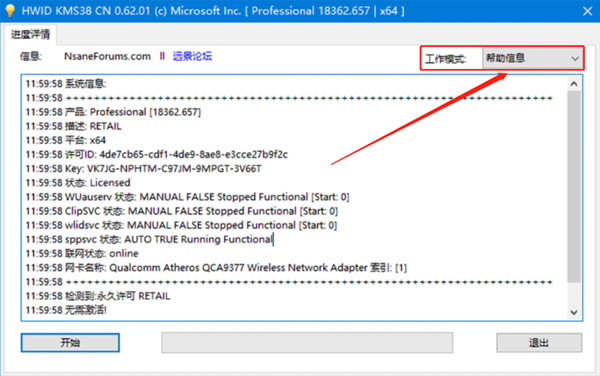Open the 帮助信息 work mode combo box
Viewport: 600px width, 376px height.
tap(532, 58)
